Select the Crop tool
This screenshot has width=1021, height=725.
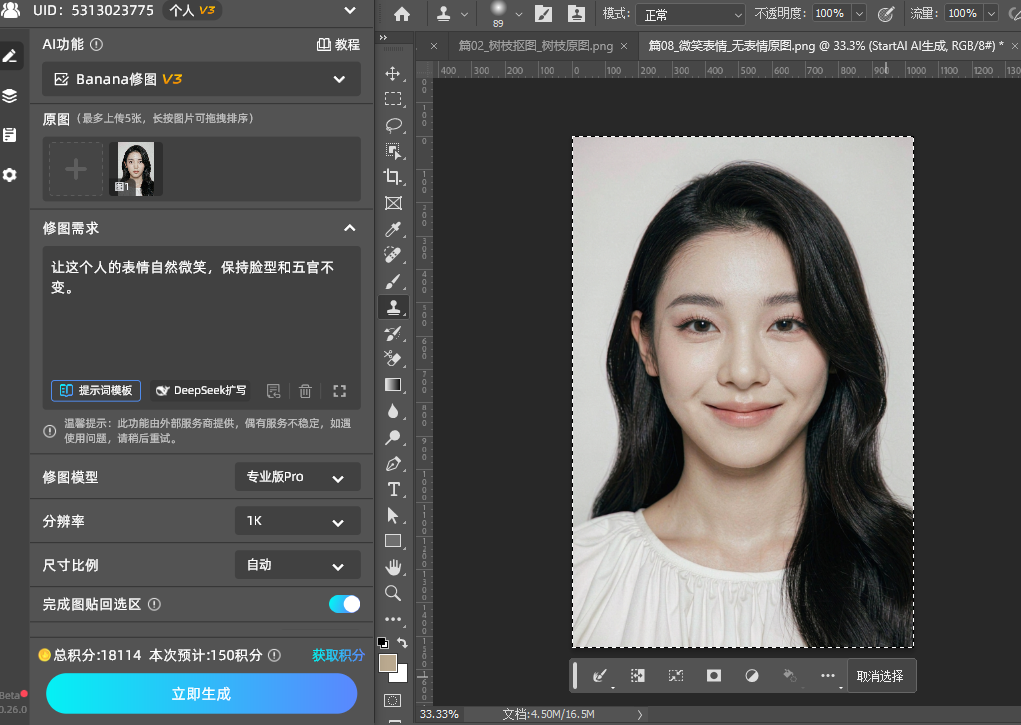tap(393, 177)
